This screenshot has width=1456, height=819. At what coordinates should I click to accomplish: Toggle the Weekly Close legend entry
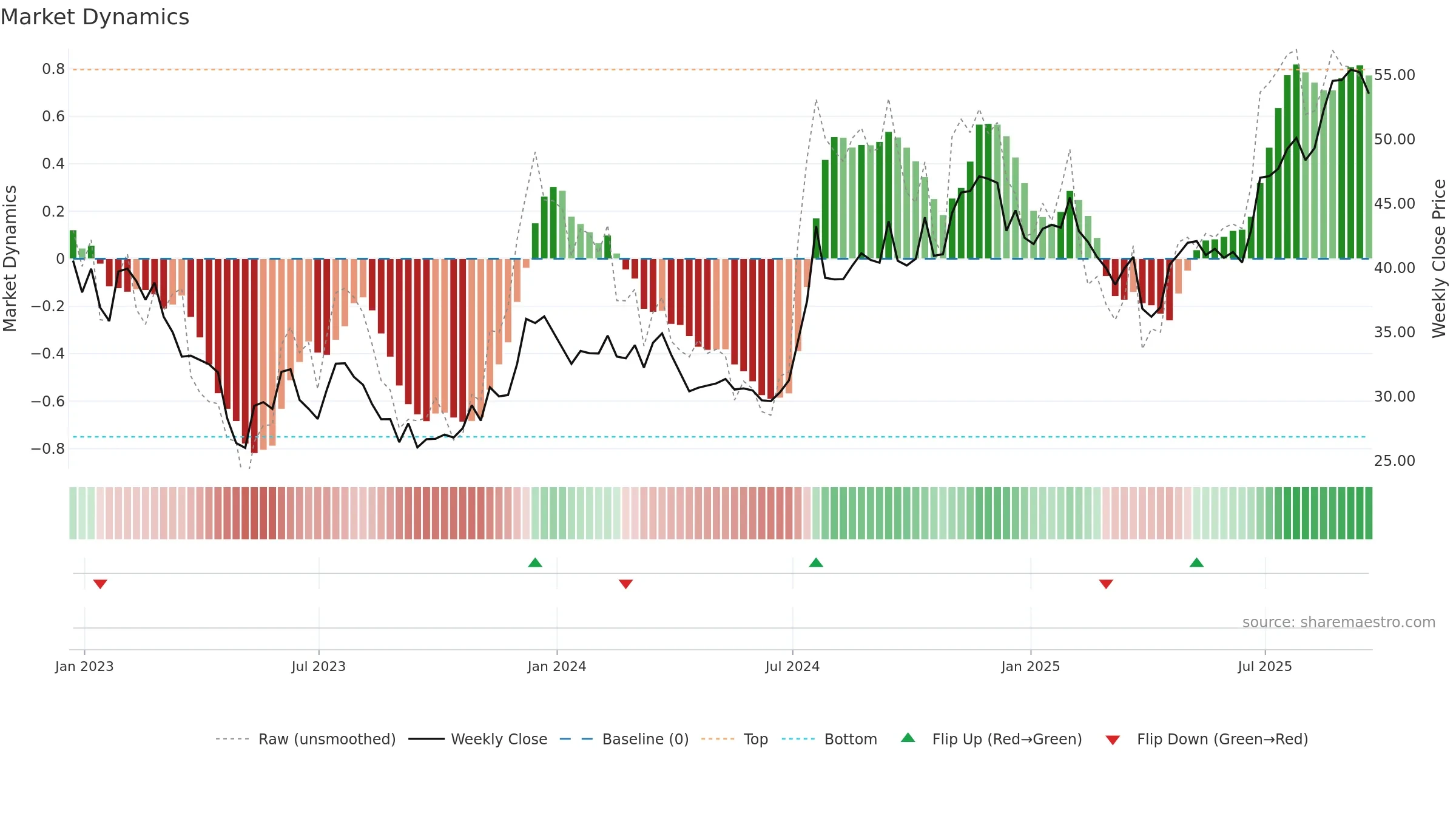click(477, 739)
